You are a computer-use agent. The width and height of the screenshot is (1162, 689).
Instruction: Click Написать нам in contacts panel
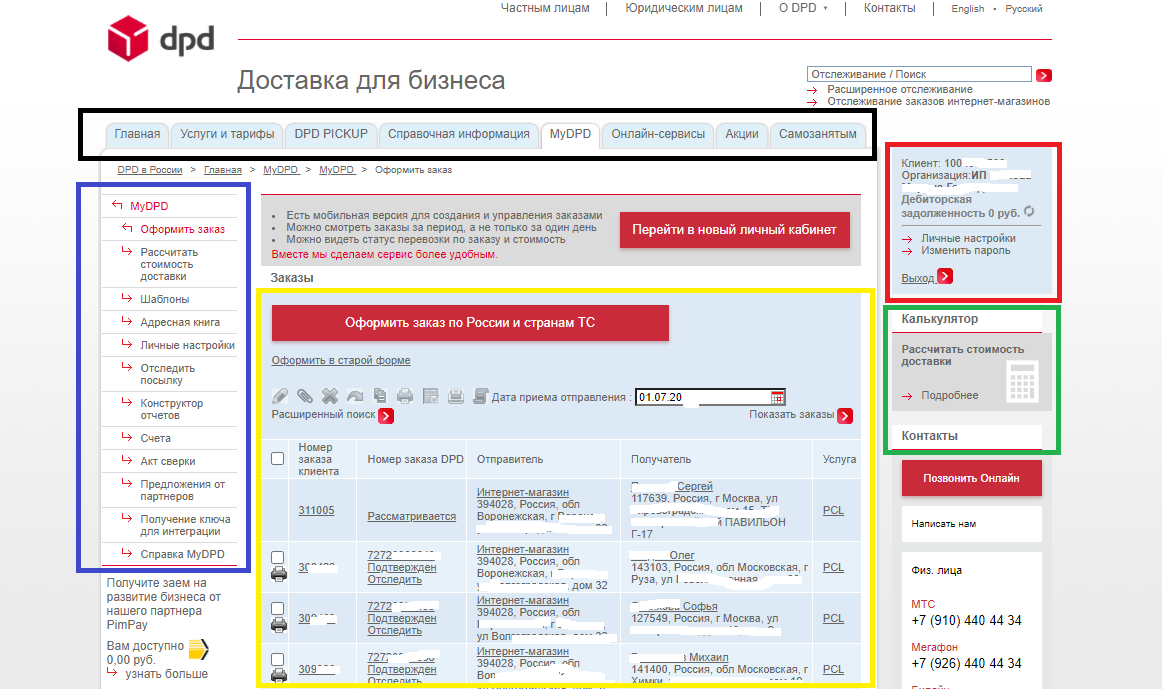click(943, 524)
